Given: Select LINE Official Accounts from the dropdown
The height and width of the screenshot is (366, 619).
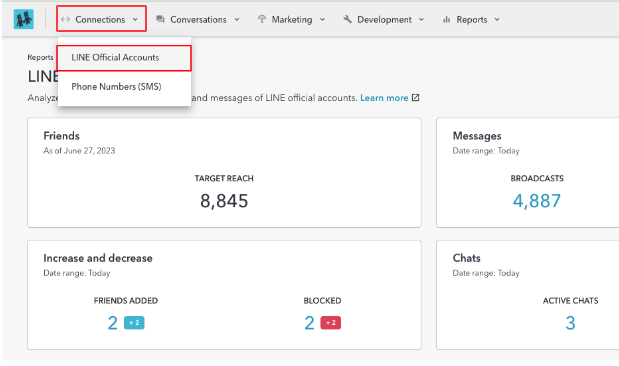Looking at the screenshot, I should [x=124, y=58].
